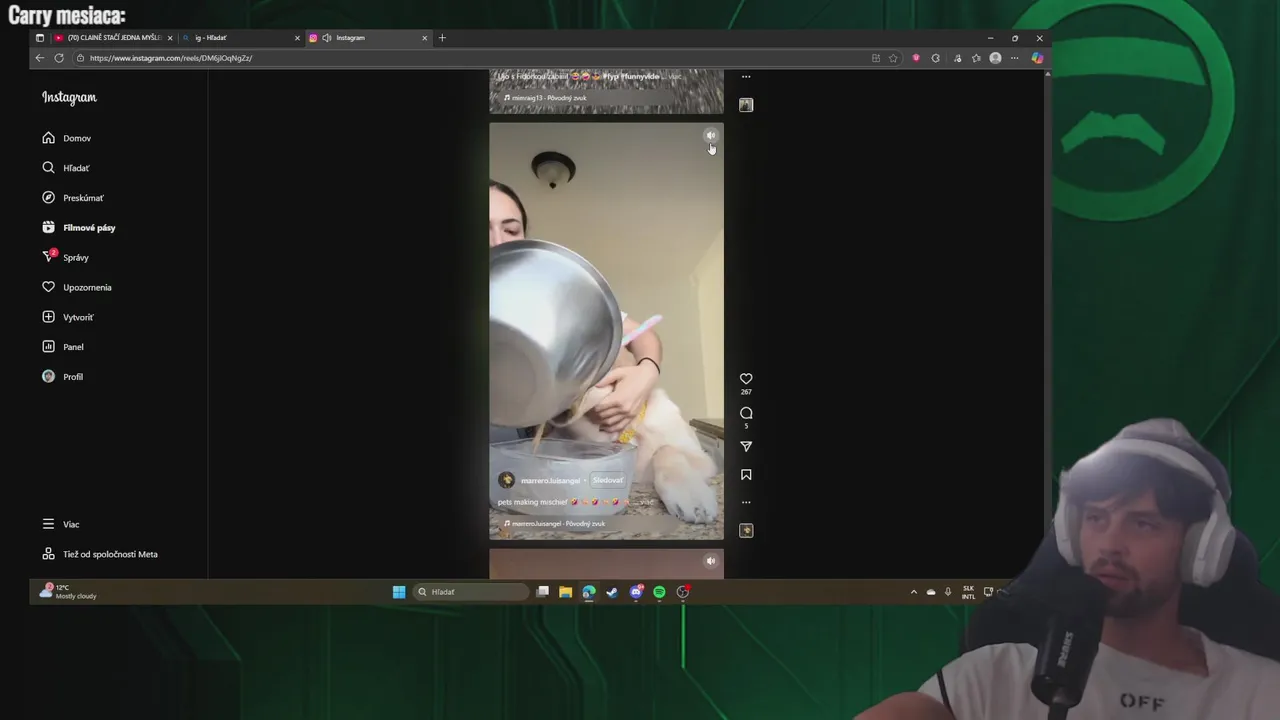
Task: Open audio thumbnail of previous reel
Action: coord(746,104)
